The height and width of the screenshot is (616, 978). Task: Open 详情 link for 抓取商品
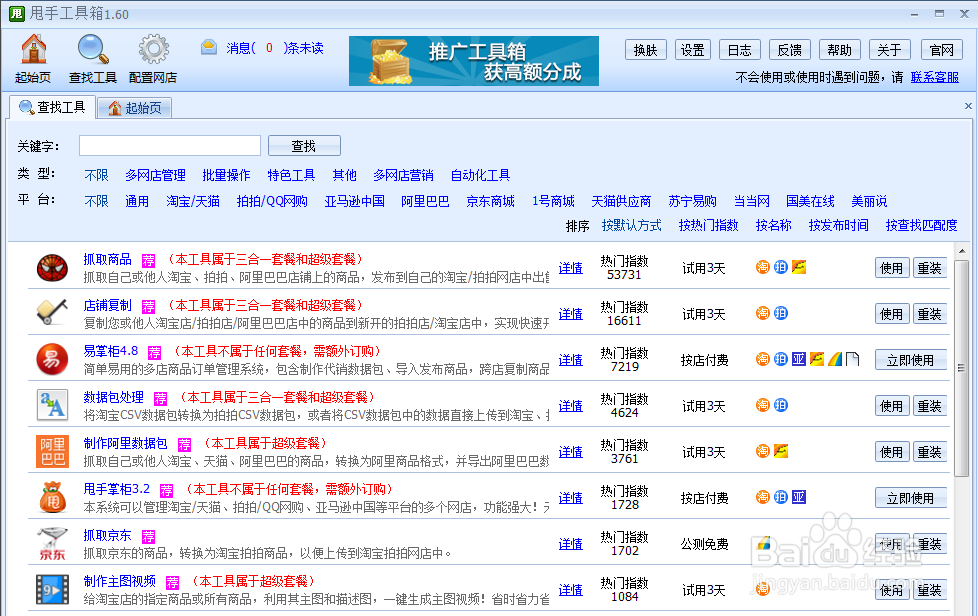tap(571, 268)
